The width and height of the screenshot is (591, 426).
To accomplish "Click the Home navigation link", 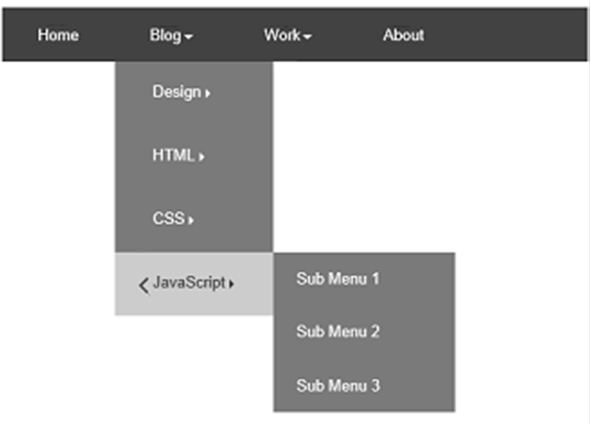I will coord(58,35).
